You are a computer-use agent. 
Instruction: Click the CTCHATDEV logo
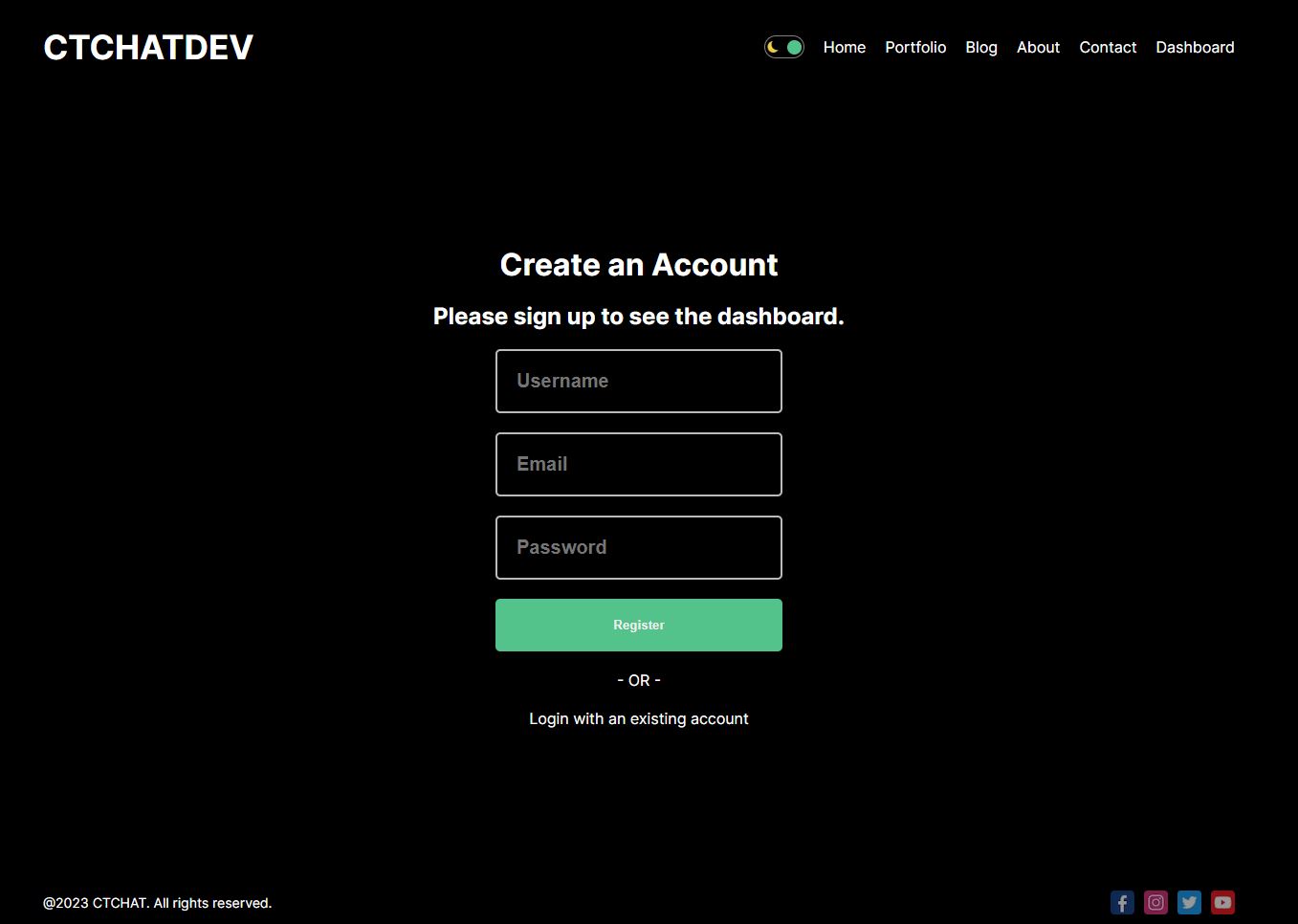click(147, 46)
